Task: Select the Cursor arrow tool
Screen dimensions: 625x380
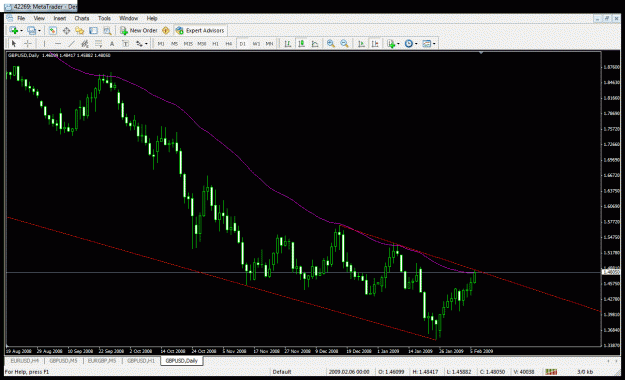Action: coord(14,43)
